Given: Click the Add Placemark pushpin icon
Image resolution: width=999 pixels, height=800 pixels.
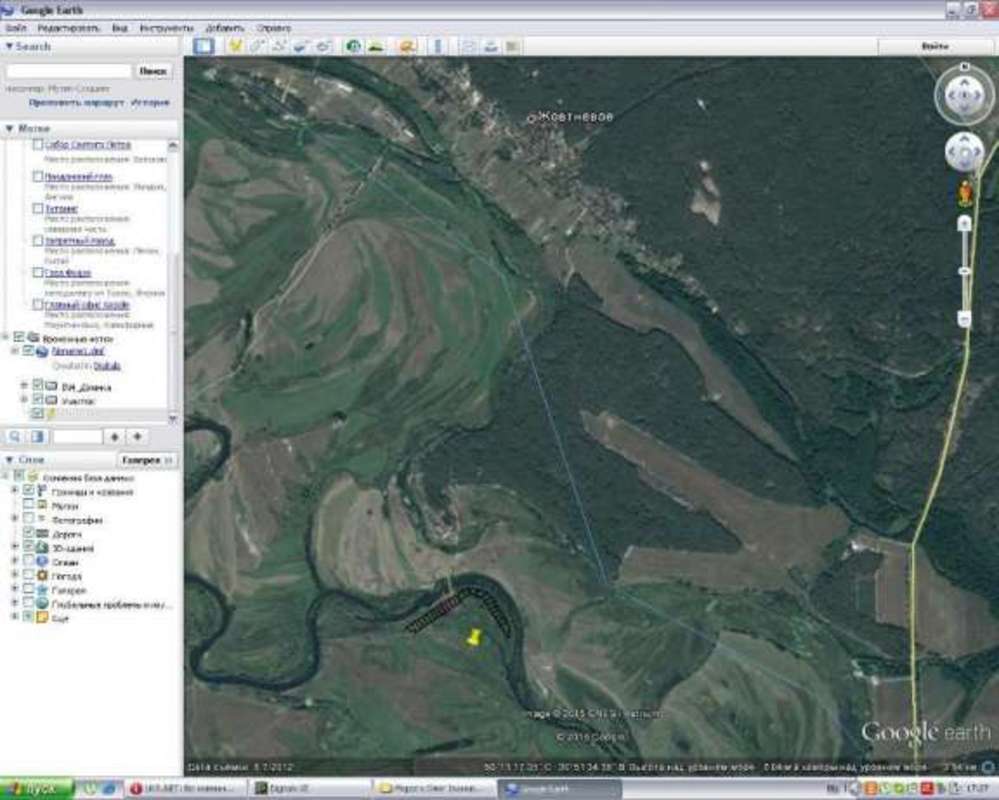Looking at the screenshot, I should click(x=236, y=46).
